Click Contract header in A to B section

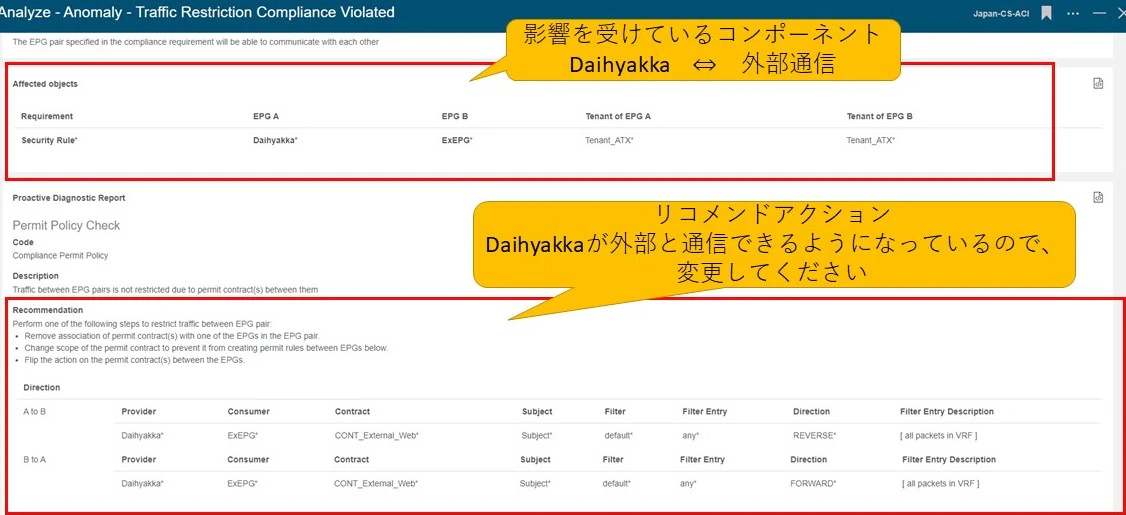tap(352, 412)
